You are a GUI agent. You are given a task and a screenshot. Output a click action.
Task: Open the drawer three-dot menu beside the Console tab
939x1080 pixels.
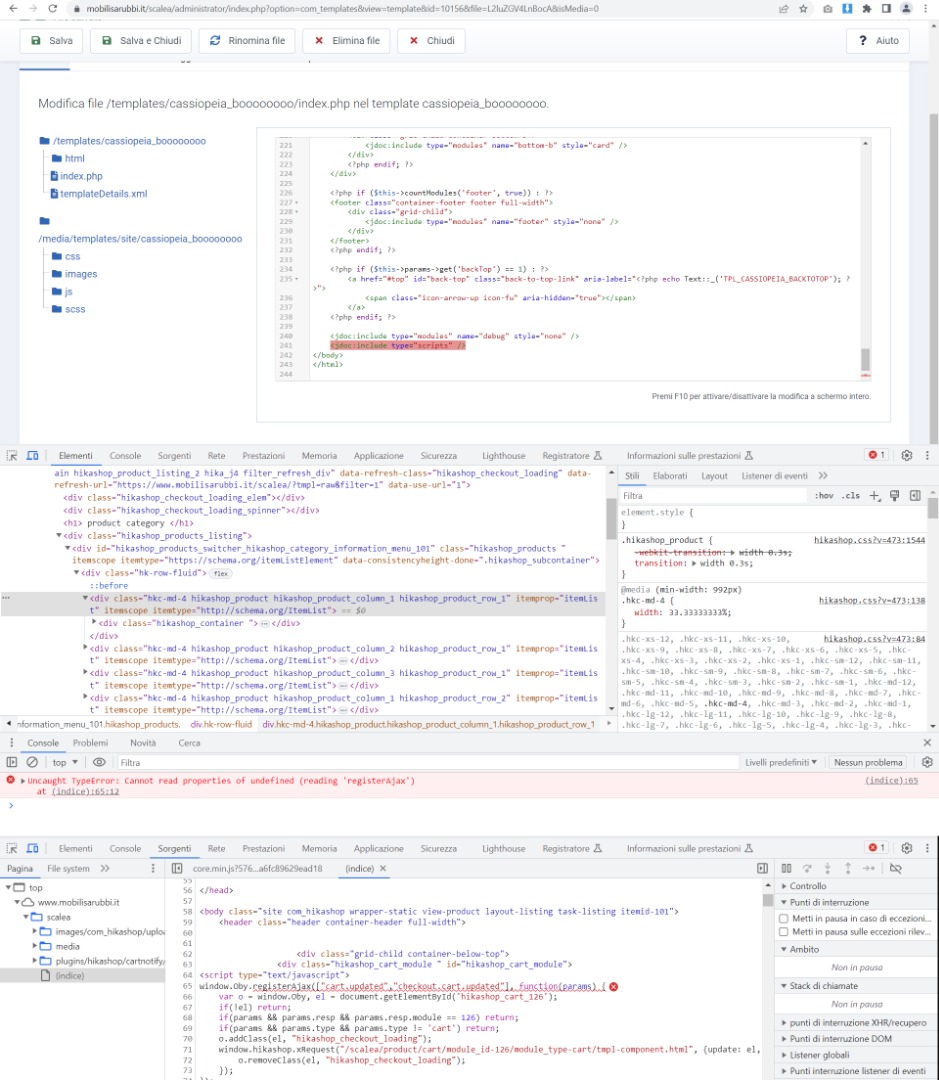(x=12, y=742)
